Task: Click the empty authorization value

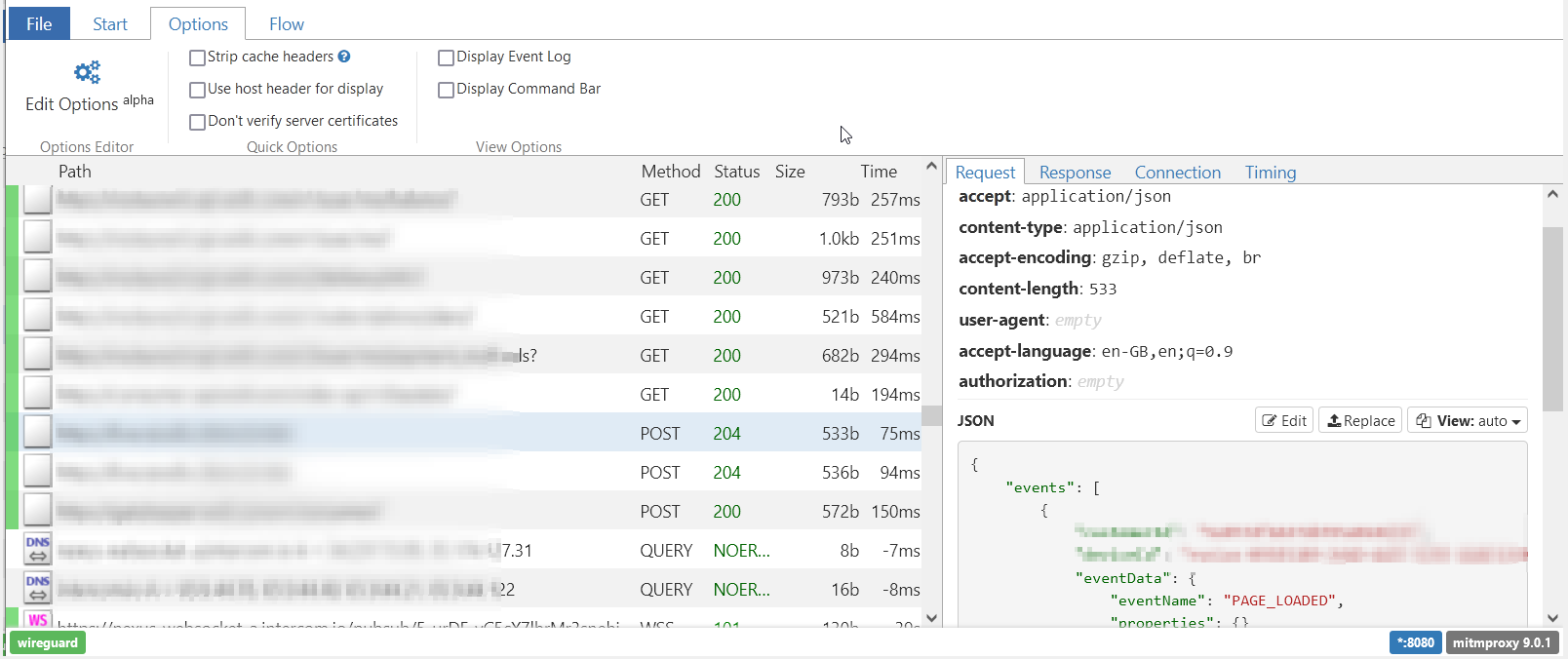Action: [1101, 381]
